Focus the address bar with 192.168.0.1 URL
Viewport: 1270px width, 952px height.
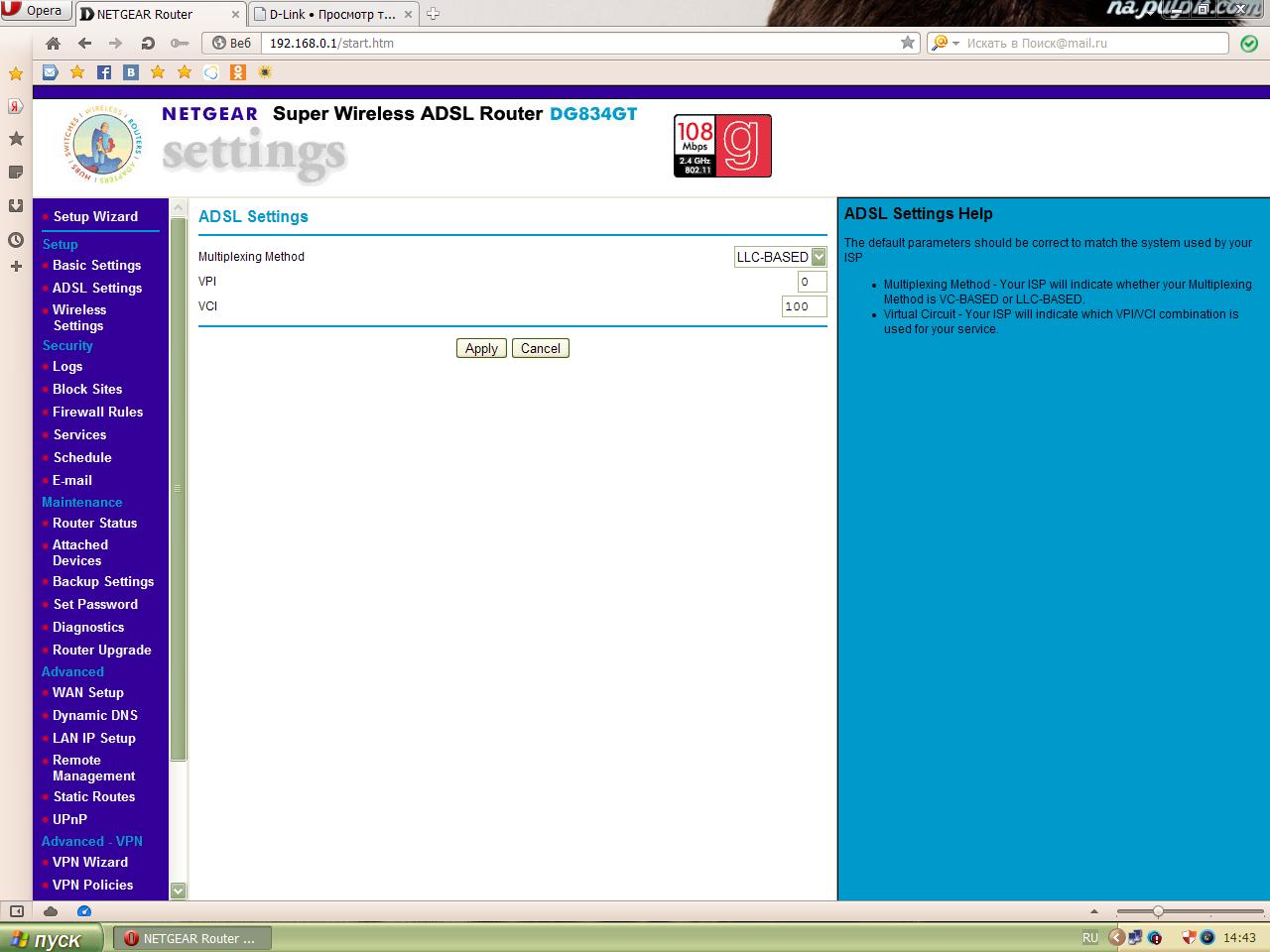click(x=580, y=43)
